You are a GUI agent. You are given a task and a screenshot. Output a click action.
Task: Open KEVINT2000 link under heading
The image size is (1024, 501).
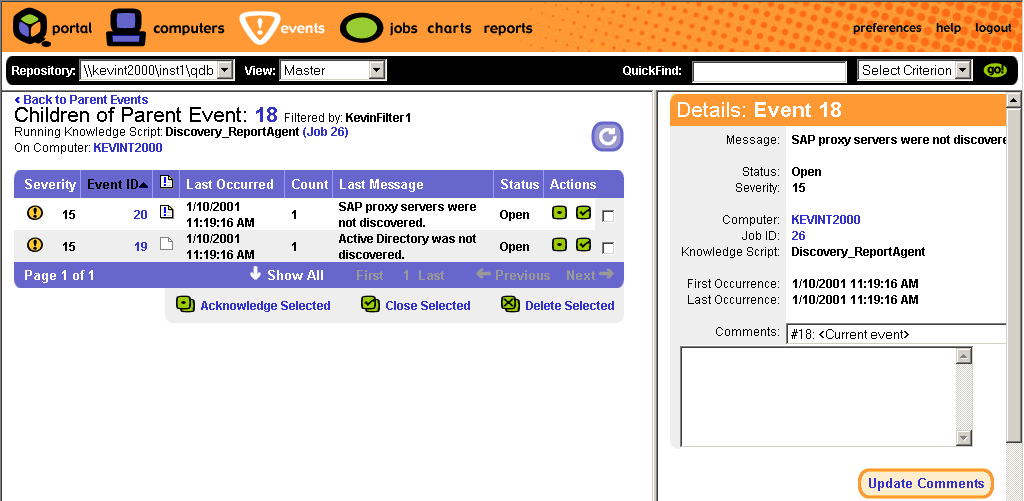tap(128, 148)
